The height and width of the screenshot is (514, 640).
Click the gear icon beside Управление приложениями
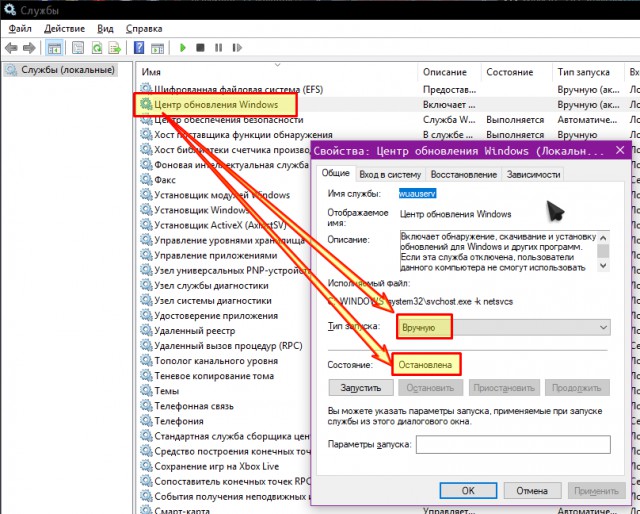(x=146, y=255)
